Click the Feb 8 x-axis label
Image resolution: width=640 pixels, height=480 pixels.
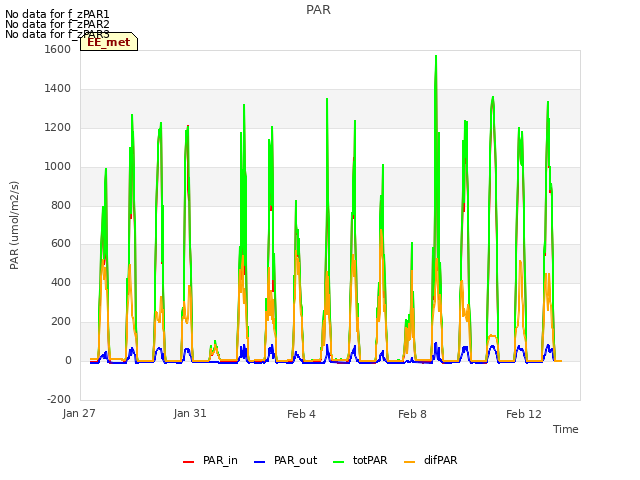tap(412, 414)
